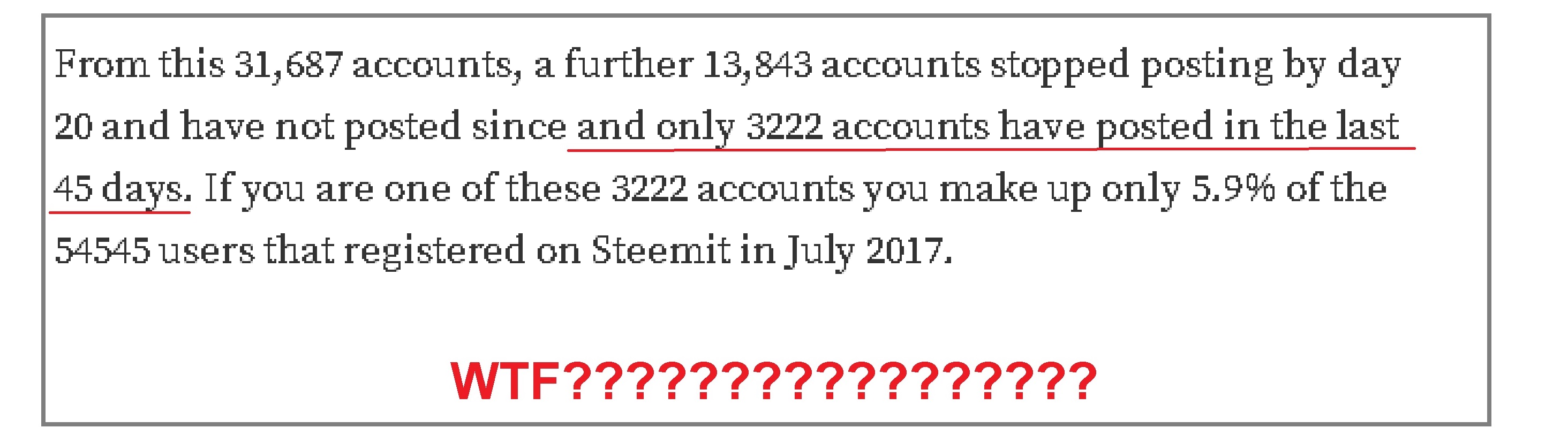
Task: Click the word Steemit
Action: 660,250
